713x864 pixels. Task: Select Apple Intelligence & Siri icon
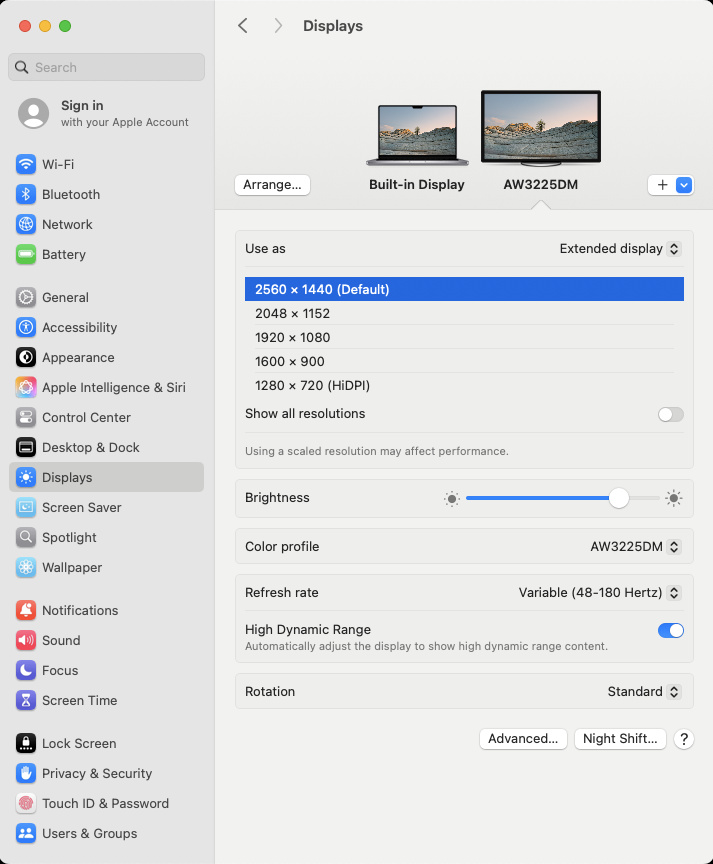pos(26,387)
